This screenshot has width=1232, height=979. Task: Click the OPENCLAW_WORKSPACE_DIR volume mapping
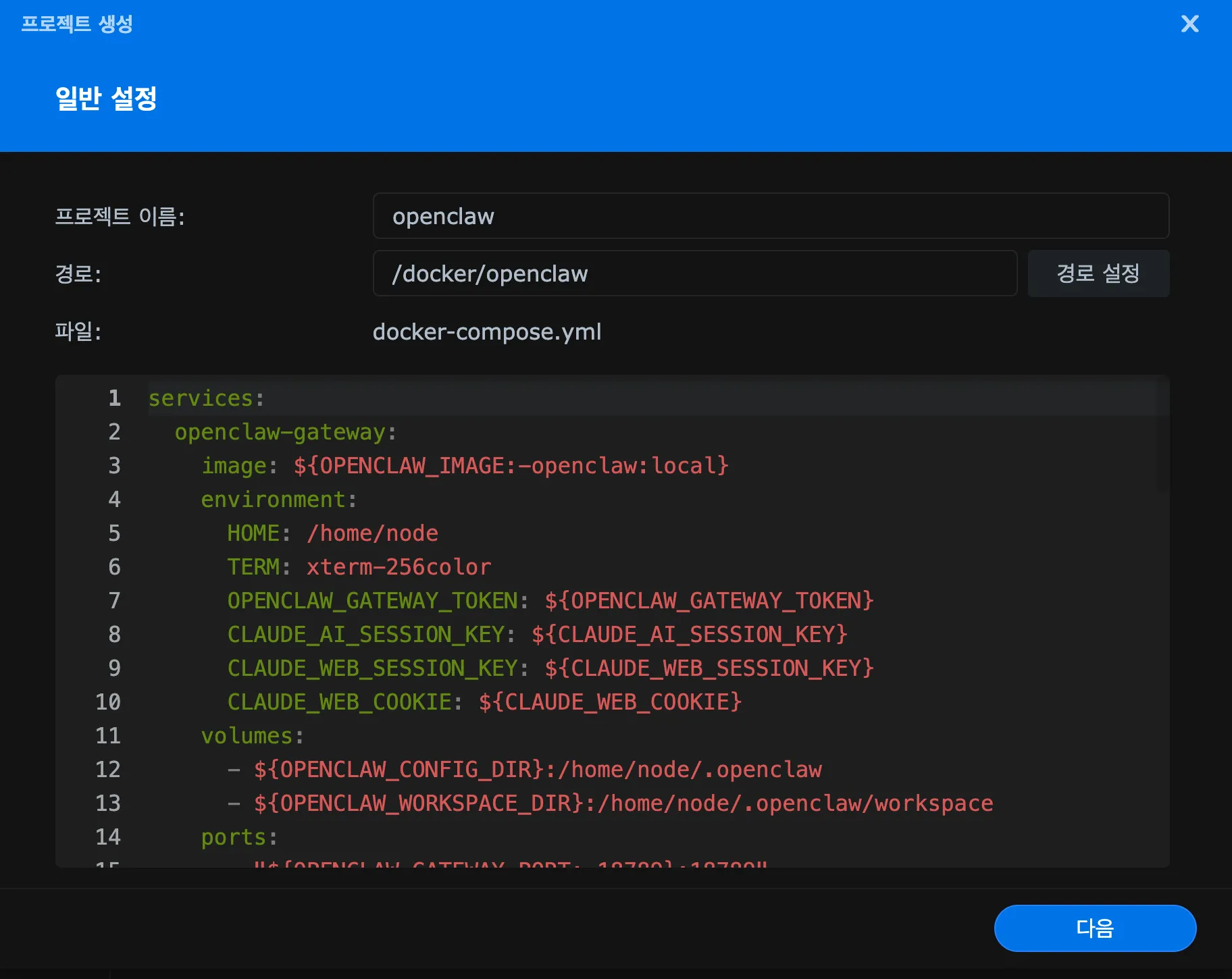[x=621, y=803]
